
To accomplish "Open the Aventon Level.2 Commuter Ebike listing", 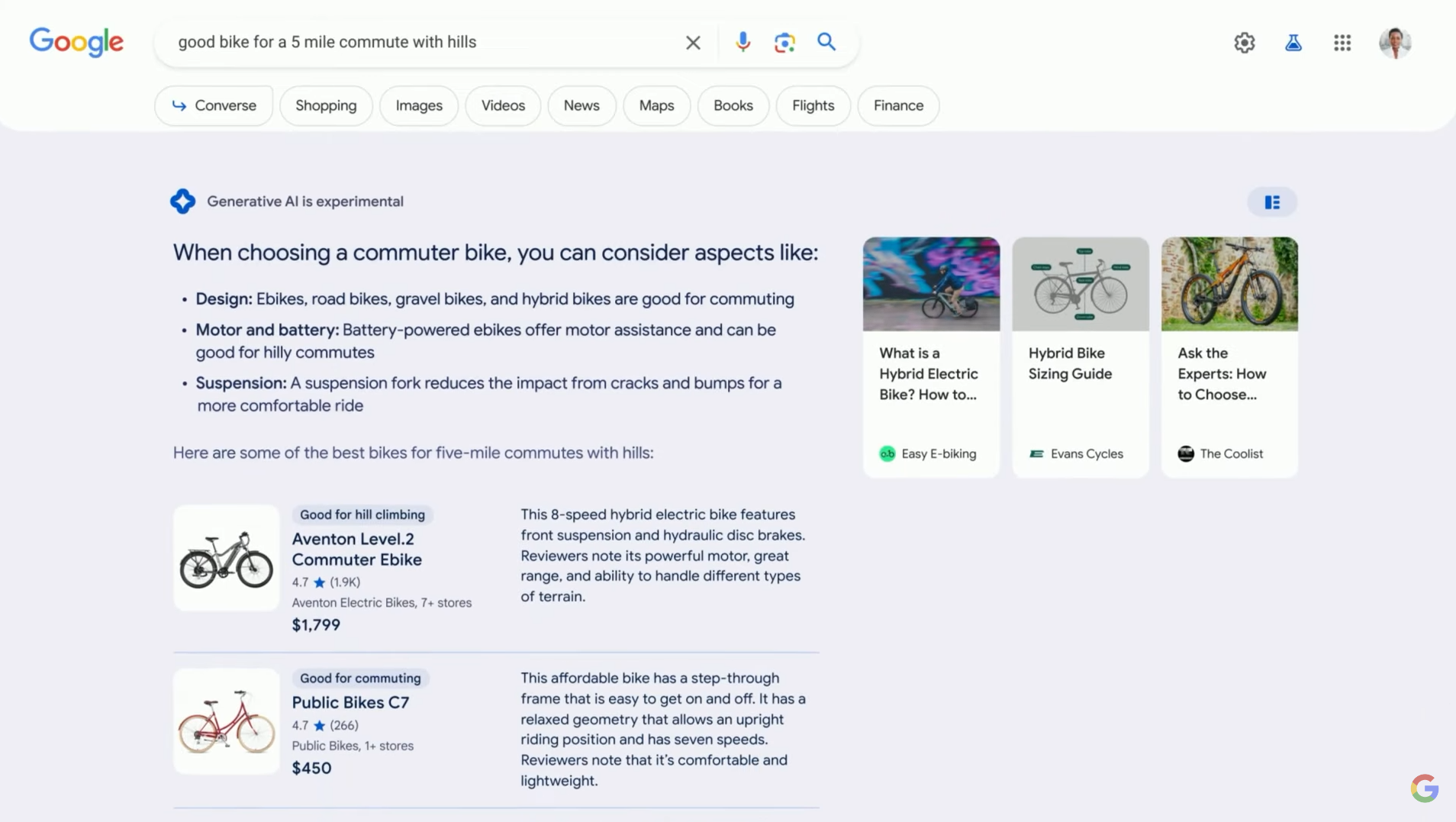I will [356, 549].
